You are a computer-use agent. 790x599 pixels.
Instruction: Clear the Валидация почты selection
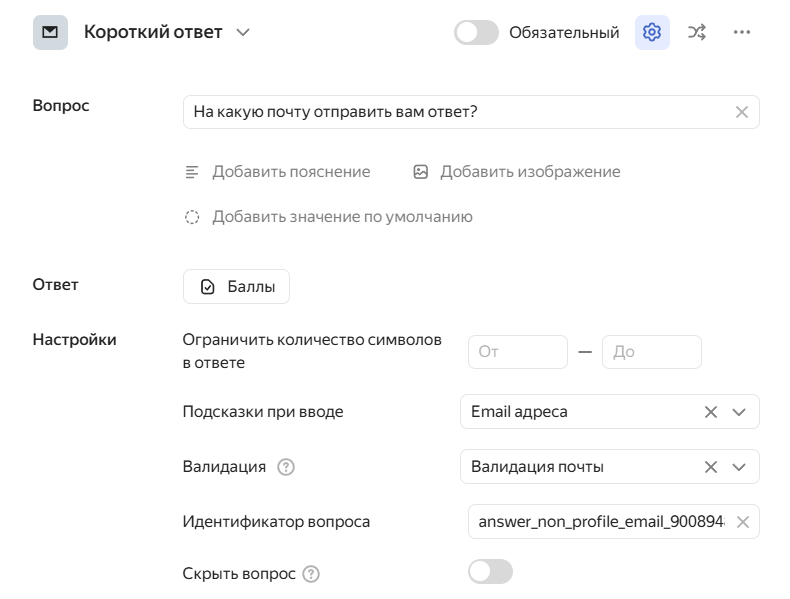point(710,466)
